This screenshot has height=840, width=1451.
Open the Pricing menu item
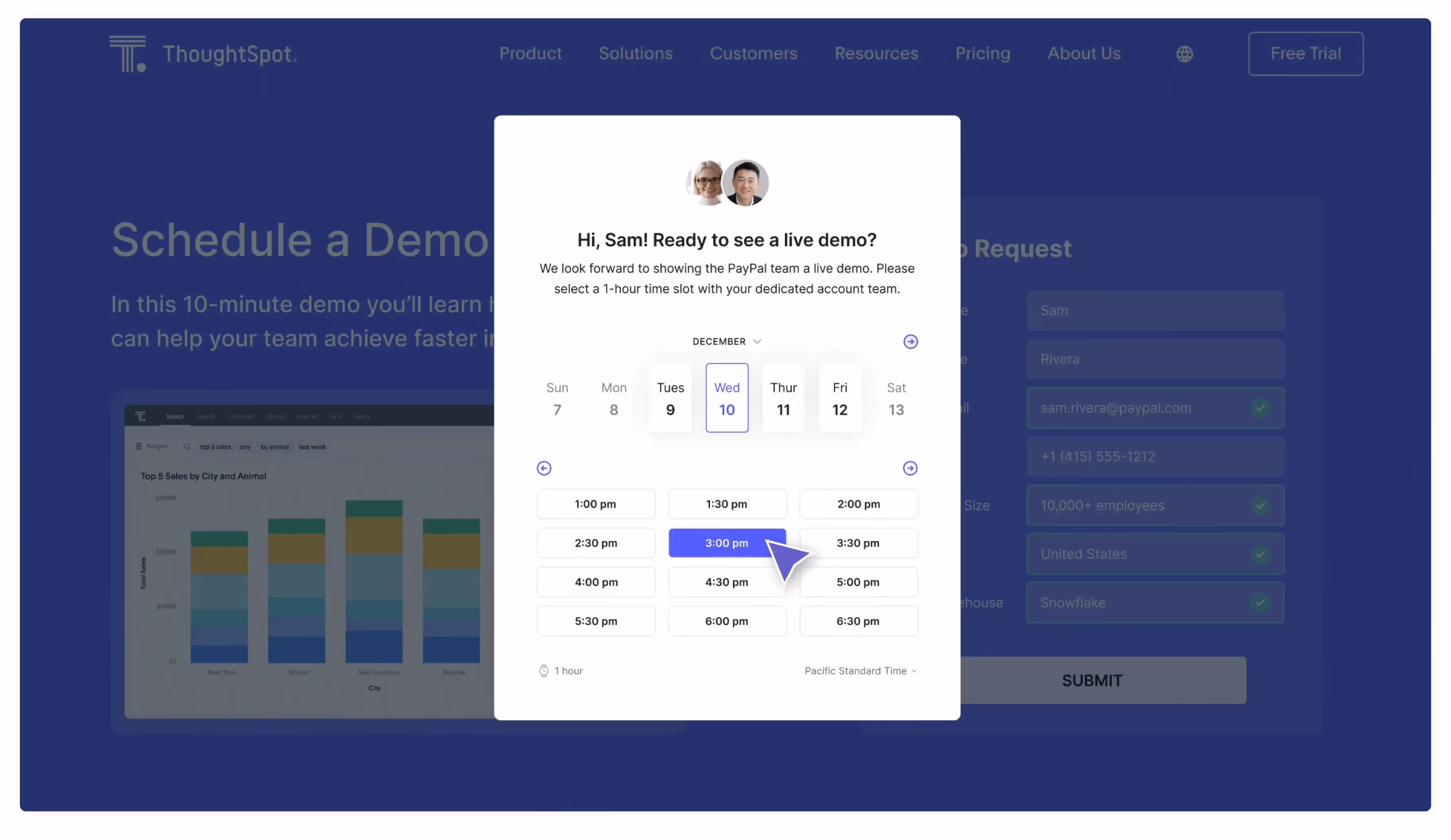click(x=982, y=54)
